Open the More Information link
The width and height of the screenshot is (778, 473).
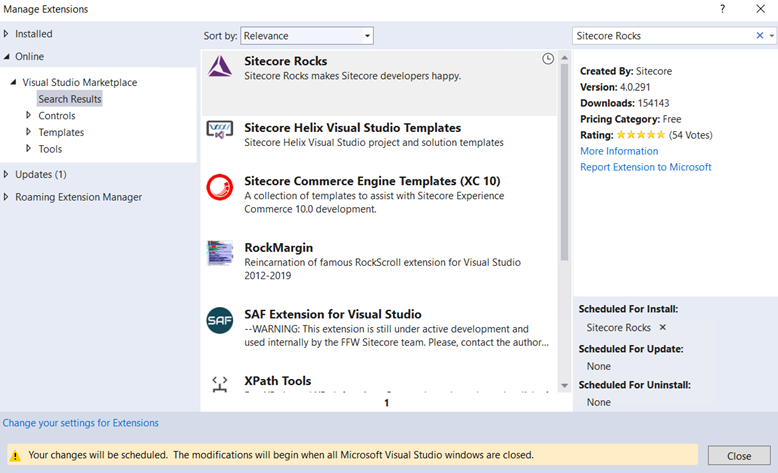point(619,151)
